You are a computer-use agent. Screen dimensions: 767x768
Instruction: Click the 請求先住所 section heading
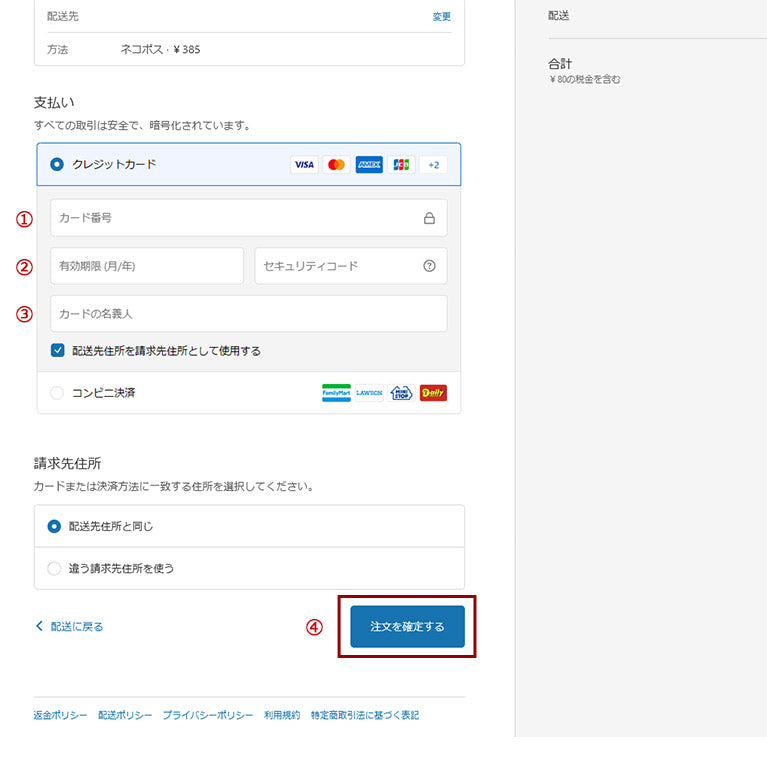68,463
